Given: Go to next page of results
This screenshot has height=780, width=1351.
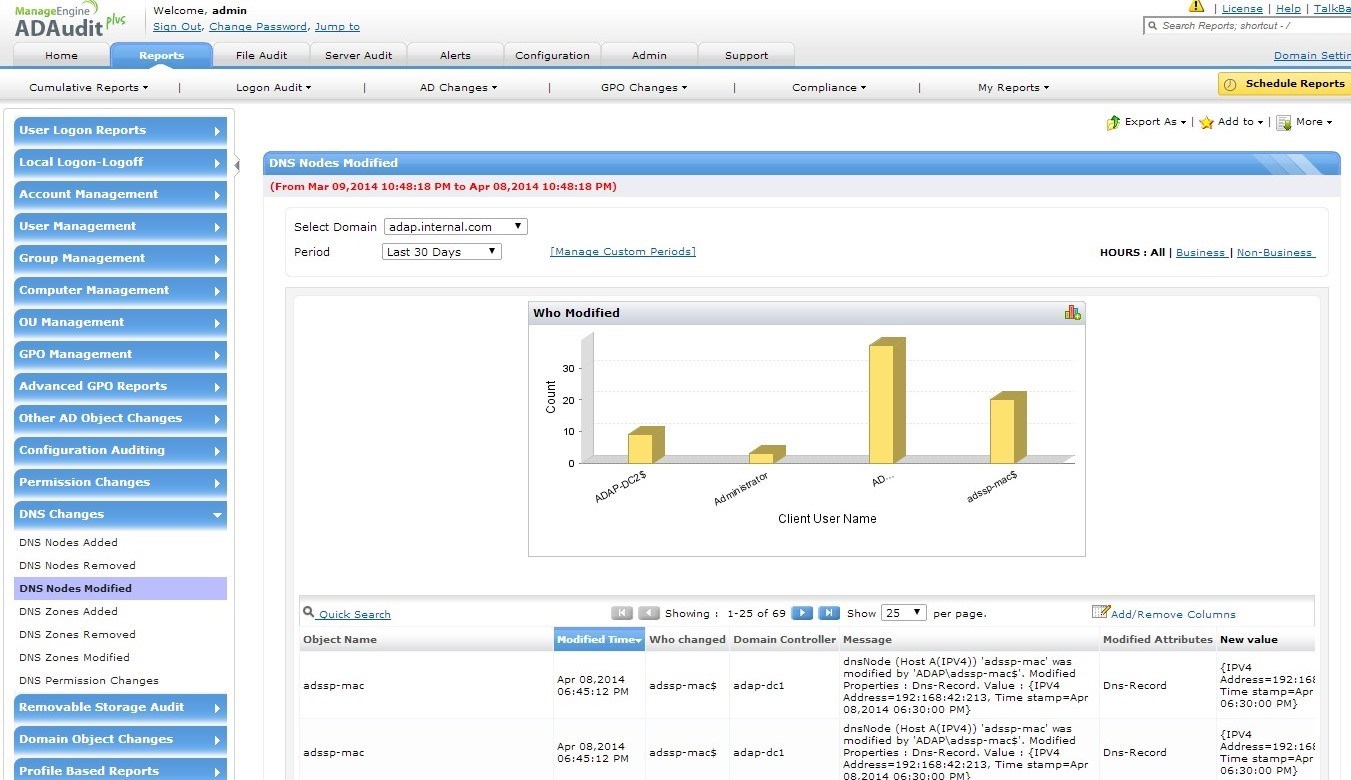Looking at the screenshot, I should [801, 613].
